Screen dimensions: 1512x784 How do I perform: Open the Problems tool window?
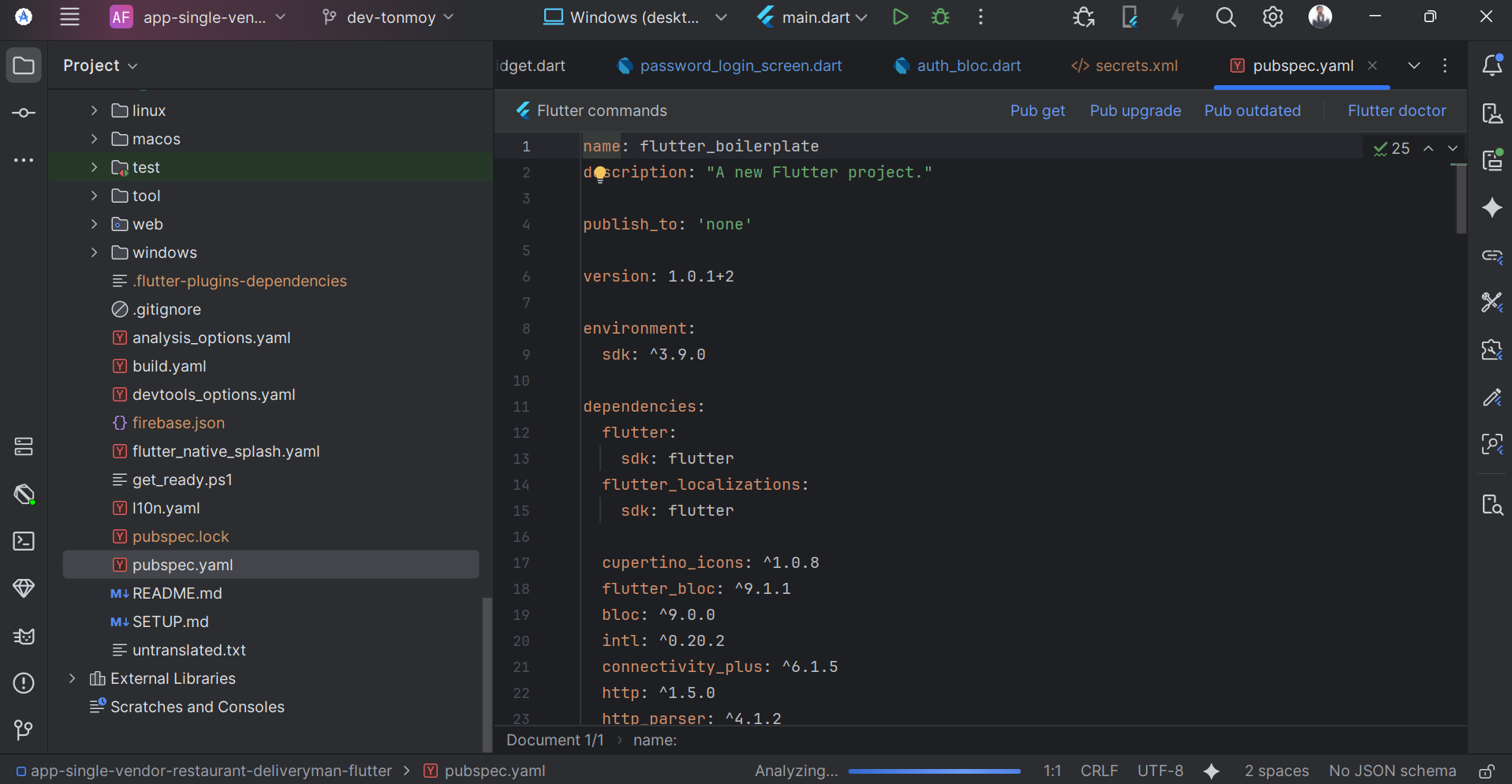pos(24,683)
